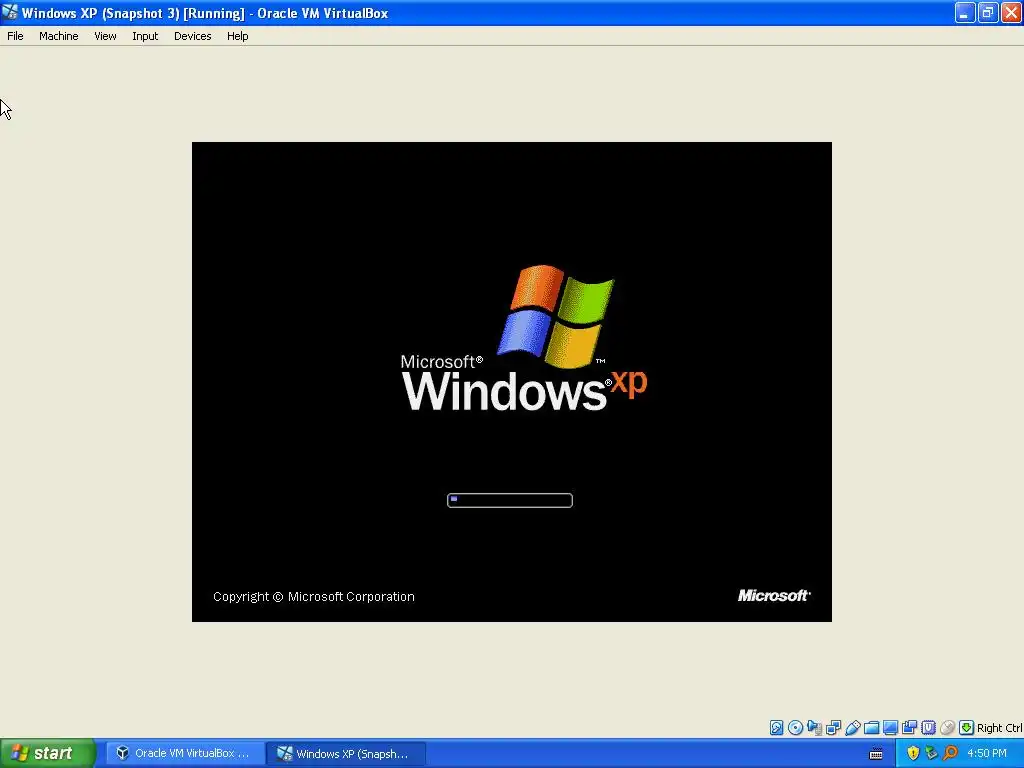This screenshot has width=1024, height=768.
Task: Click the overlapping-screens recording status icon
Action: 909,728
